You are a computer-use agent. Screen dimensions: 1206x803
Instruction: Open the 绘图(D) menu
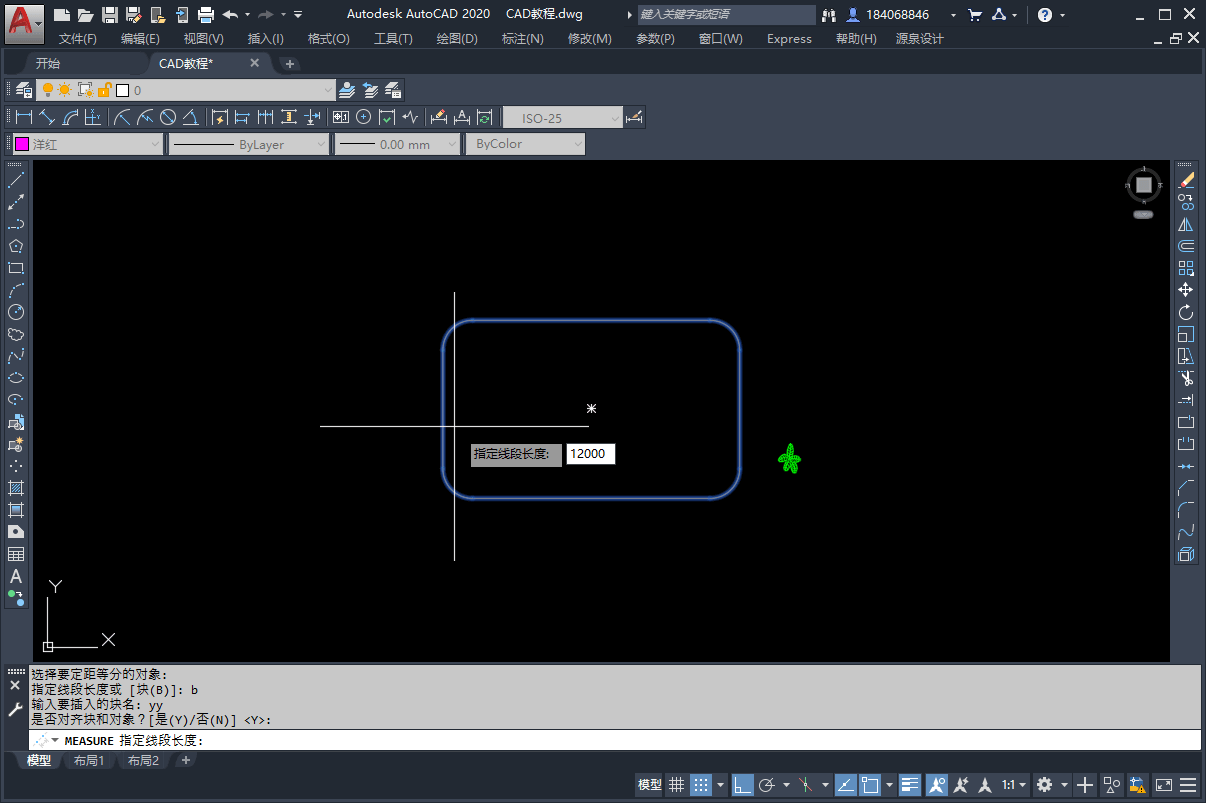pyautogui.click(x=457, y=39)
